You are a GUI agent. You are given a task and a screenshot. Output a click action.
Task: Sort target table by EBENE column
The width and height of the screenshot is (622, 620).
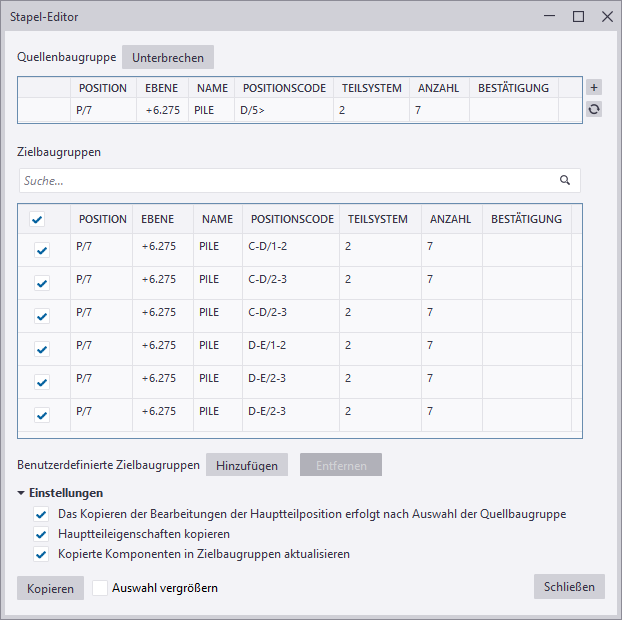158,219
